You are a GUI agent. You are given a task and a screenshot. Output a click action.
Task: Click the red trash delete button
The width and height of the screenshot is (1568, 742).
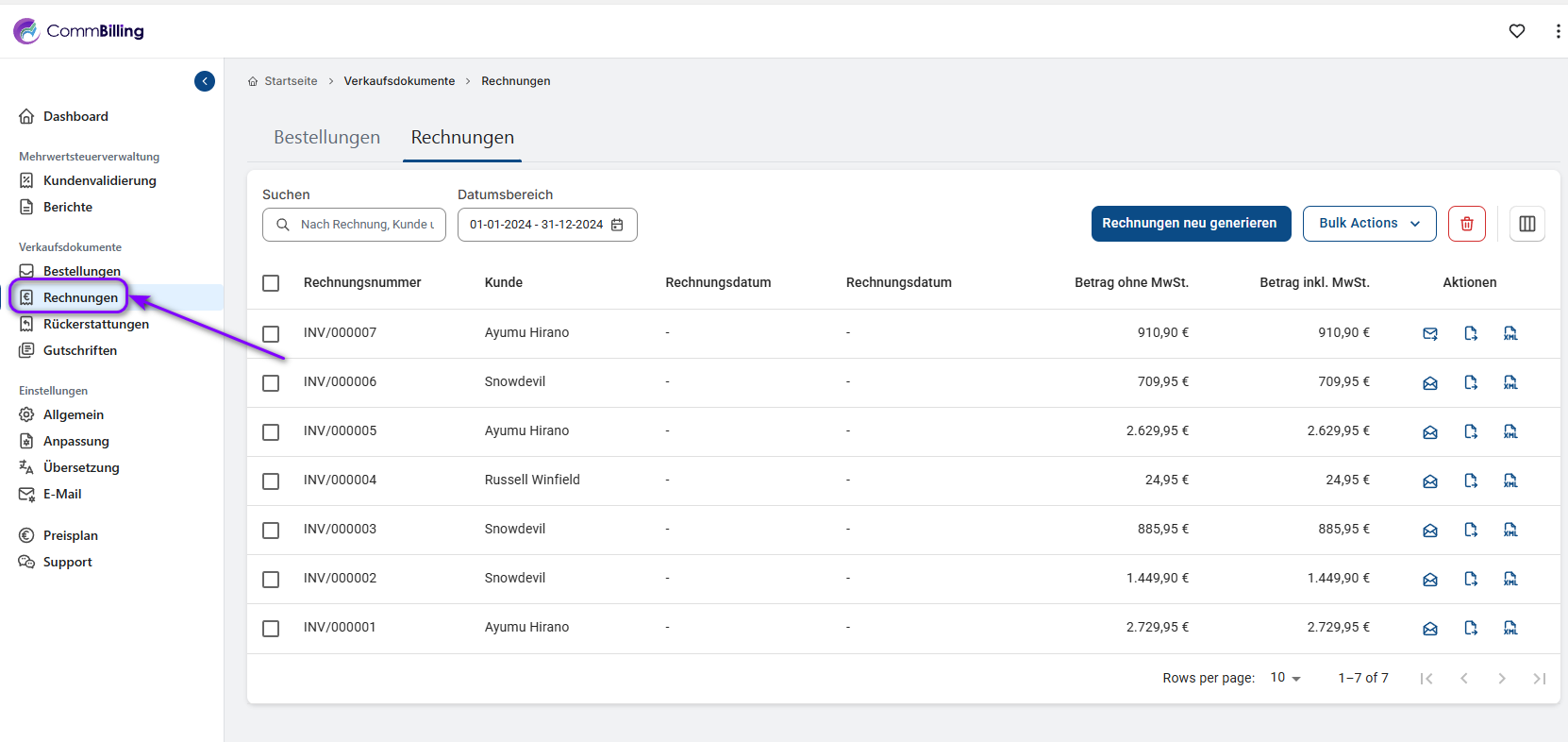click(x=1467, y=224)
